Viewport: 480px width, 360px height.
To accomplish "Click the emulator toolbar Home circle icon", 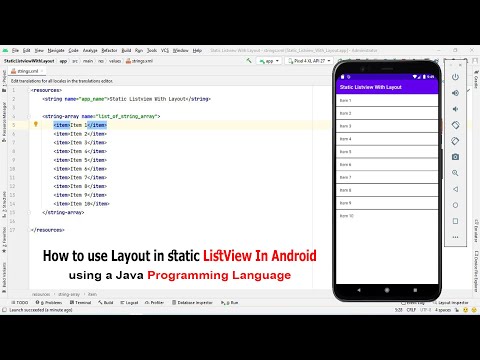I will click(x=455, y=205).
